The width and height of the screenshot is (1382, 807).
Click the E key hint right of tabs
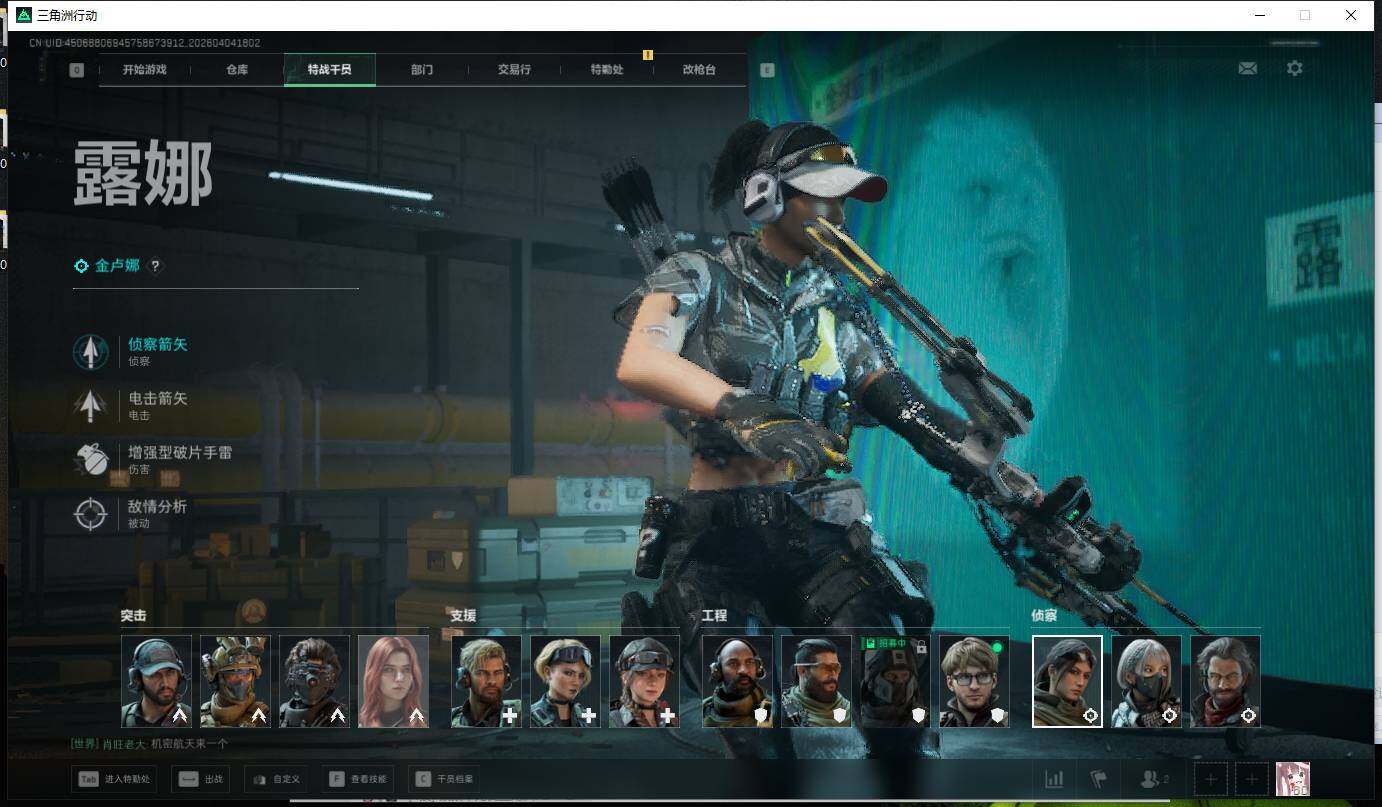(x=767, y=70)
